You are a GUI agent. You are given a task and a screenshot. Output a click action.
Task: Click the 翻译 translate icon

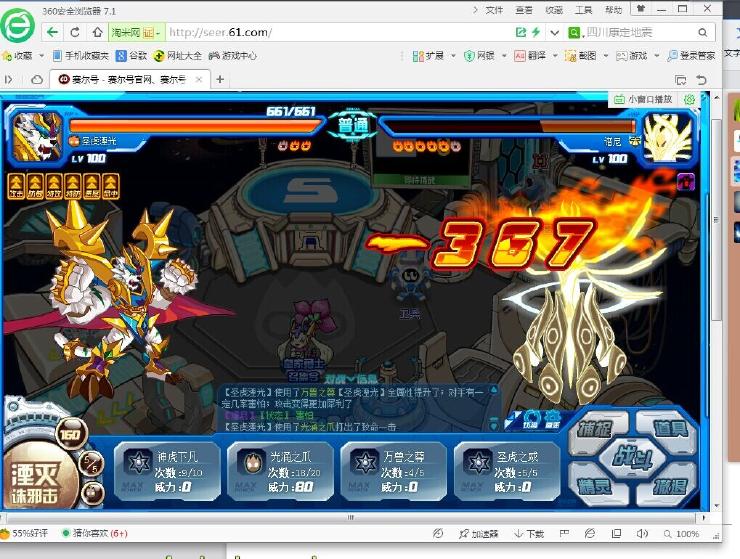point(520,56)
